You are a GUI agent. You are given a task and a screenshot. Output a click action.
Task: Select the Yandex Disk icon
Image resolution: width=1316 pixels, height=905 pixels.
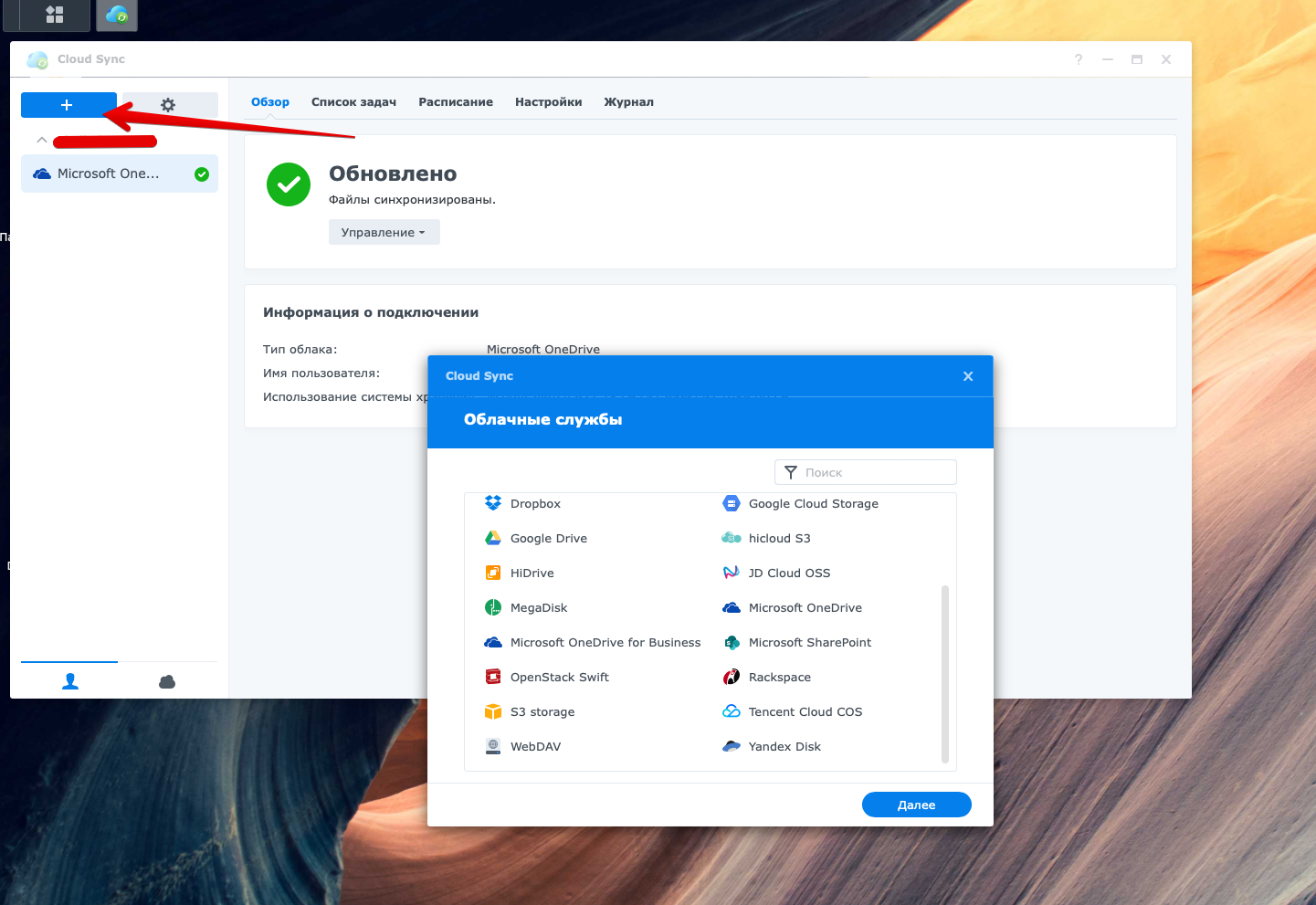coord(732,746)
